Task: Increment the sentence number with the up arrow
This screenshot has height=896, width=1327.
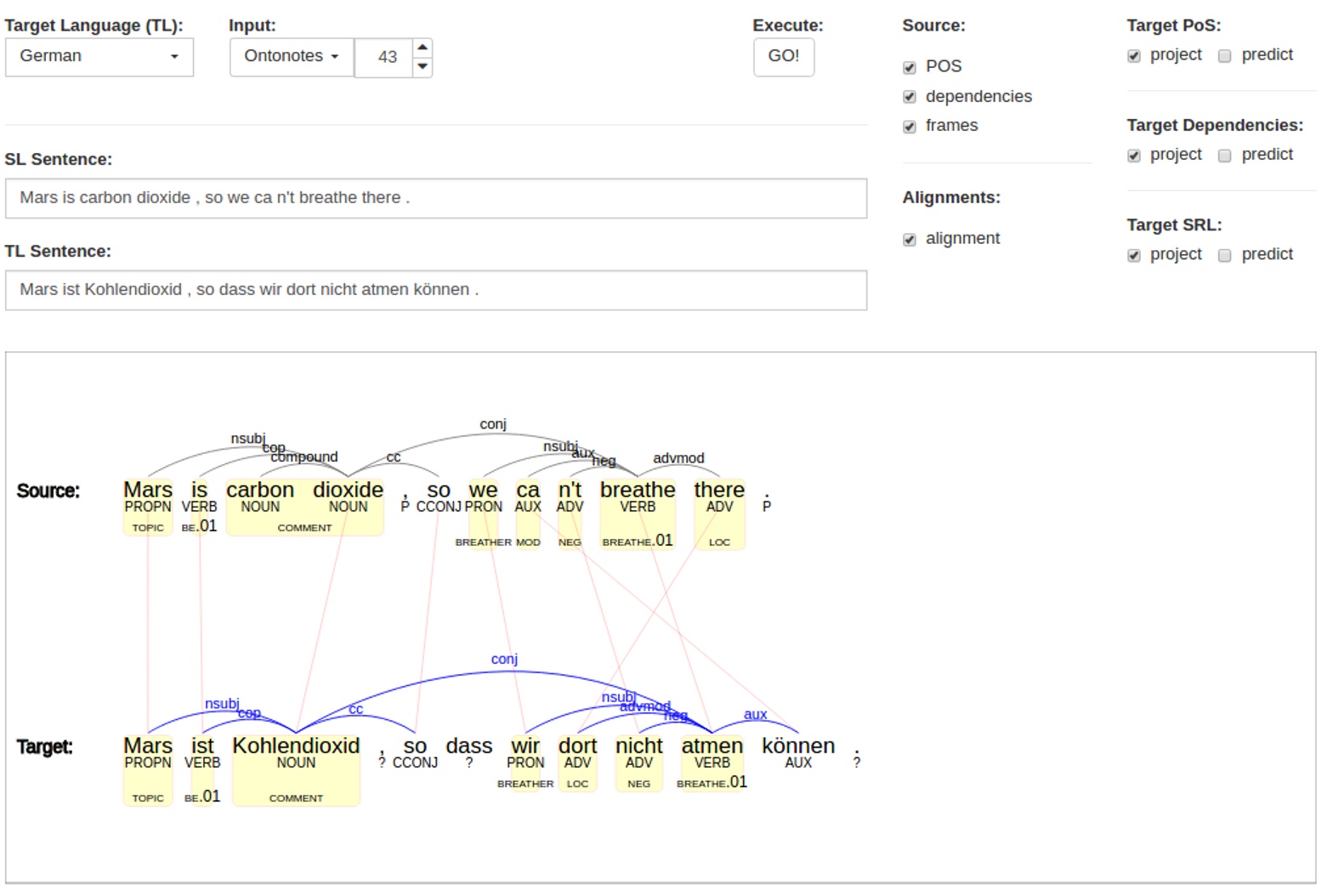Action: point(422,47)
